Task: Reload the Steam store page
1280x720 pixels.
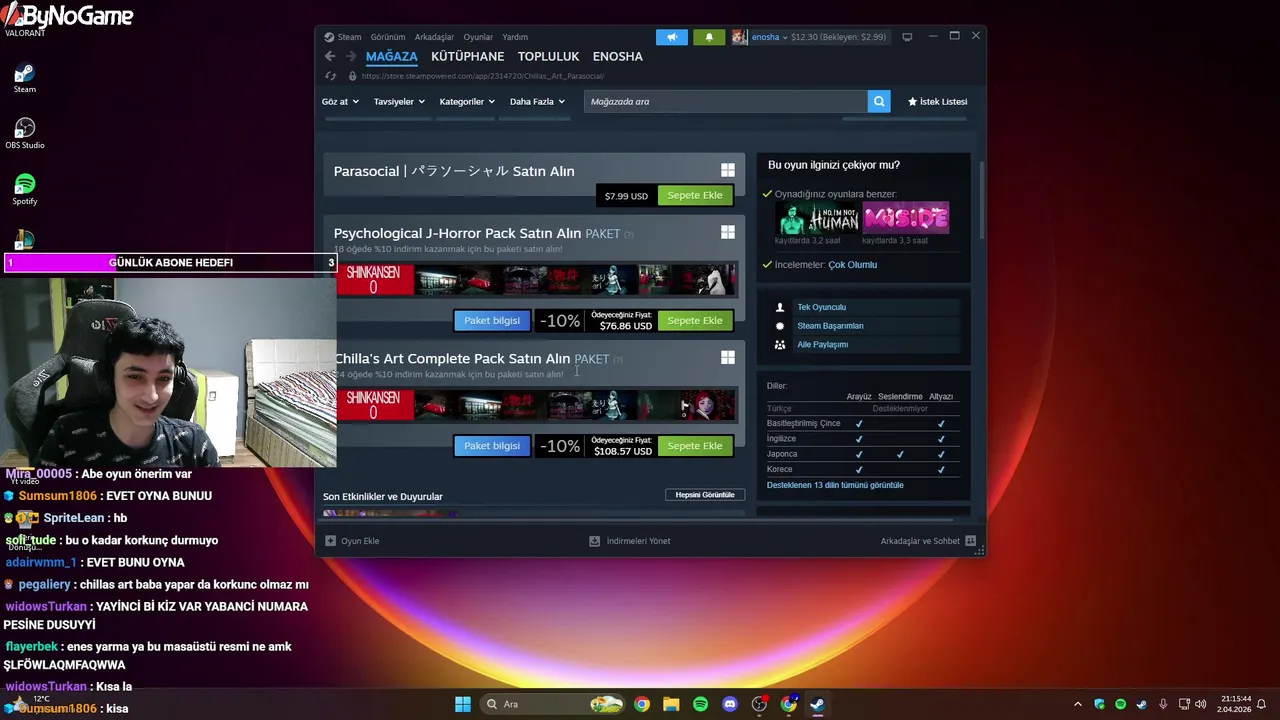Action: coord(331,76)
